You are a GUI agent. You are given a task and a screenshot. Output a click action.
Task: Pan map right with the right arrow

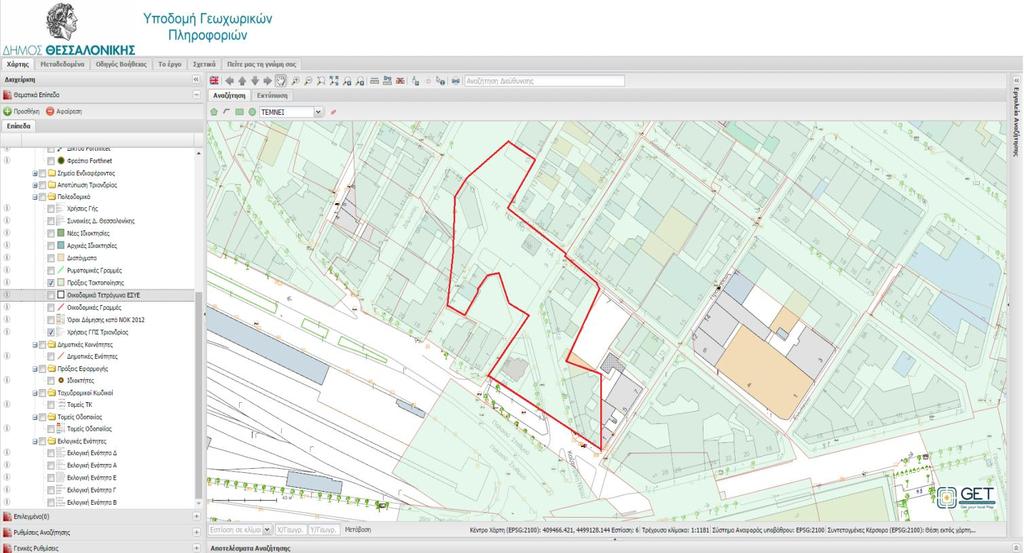point(268,81)
